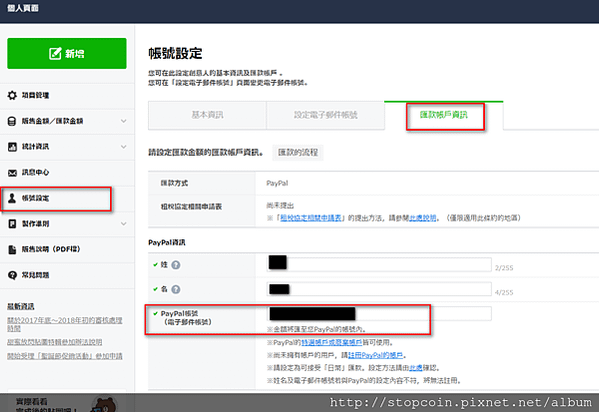Open 販售說明 PDF document icon
The image size is (599, 412).
click(x=12, y=249)
